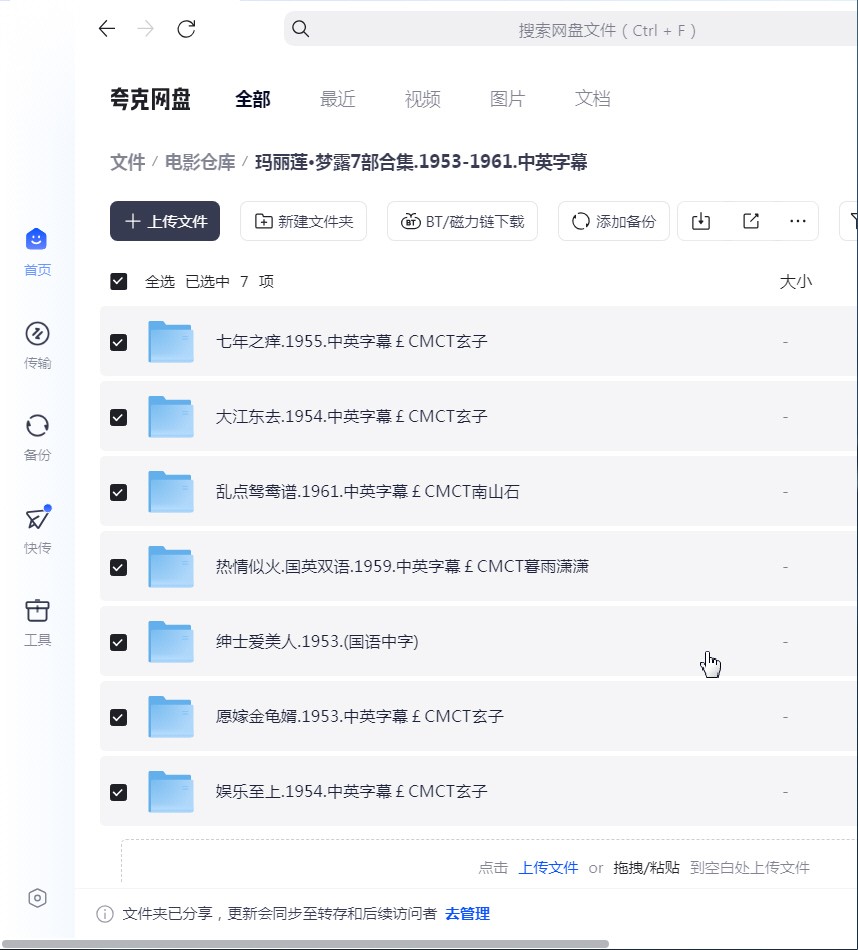Screen dimensions: 858x950
Task: Switch to the 文档 tab
Action: point(593,99)
